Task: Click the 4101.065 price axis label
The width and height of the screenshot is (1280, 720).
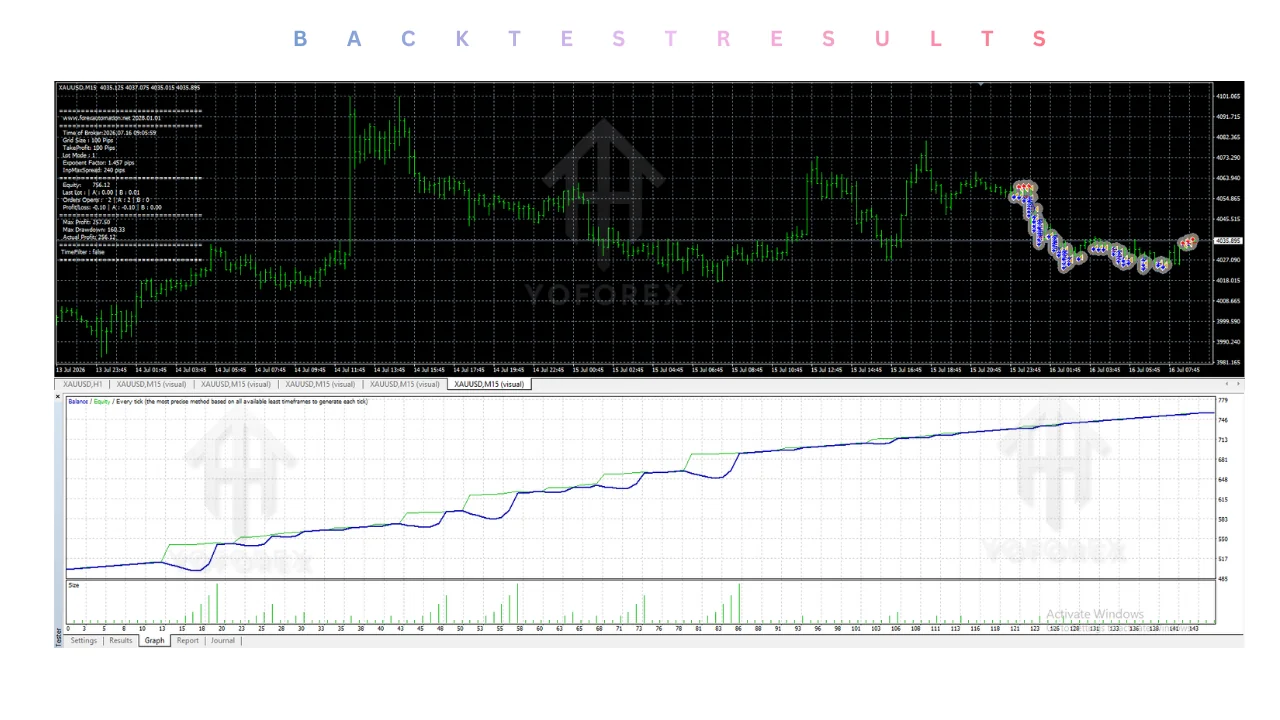Action: tap(1228, 97)
